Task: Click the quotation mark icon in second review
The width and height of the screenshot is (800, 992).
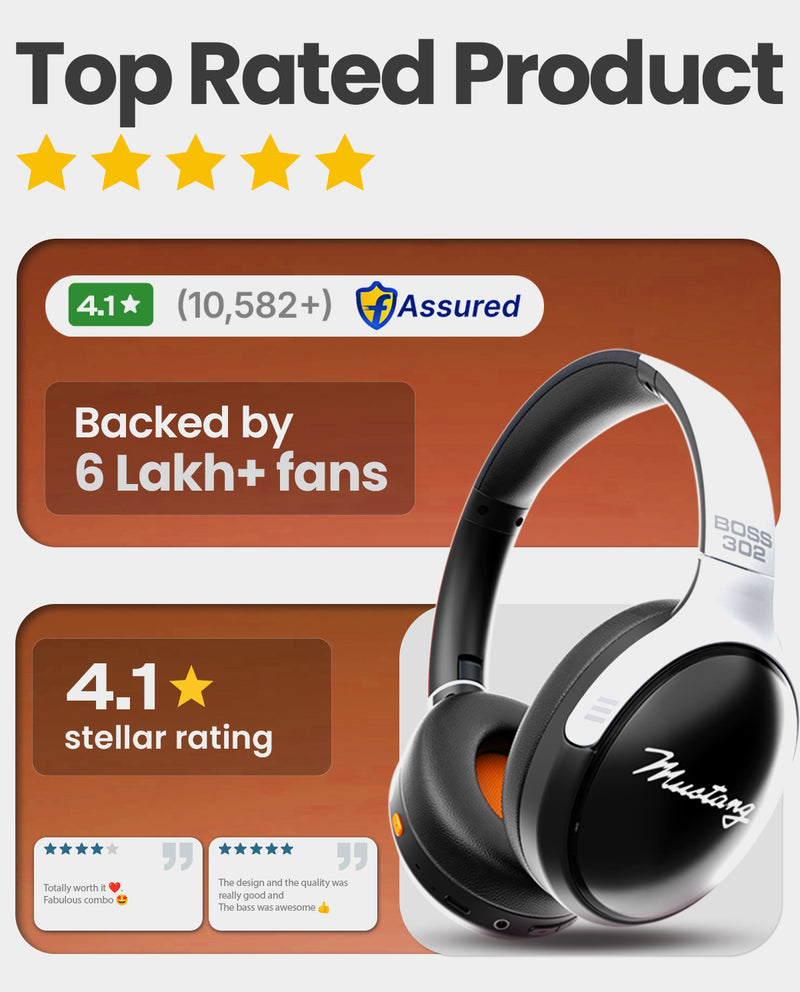Action: click(x=352, y=856)
